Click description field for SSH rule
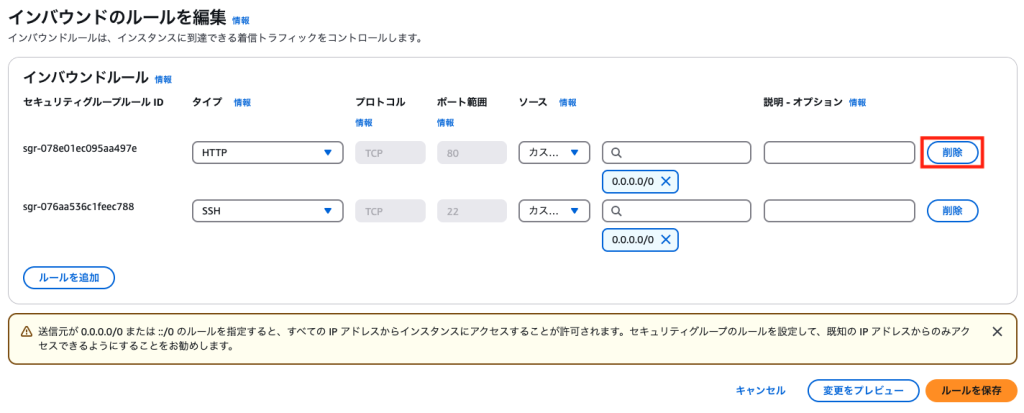The image size is (1024, 413). click(x=839, y=210)
